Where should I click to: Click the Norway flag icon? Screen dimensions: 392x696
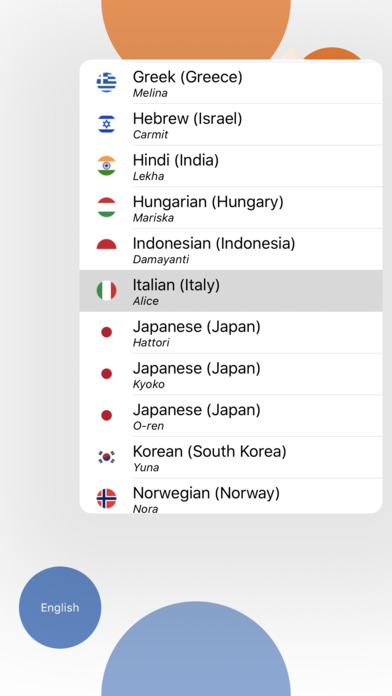(x=107, y=499)
